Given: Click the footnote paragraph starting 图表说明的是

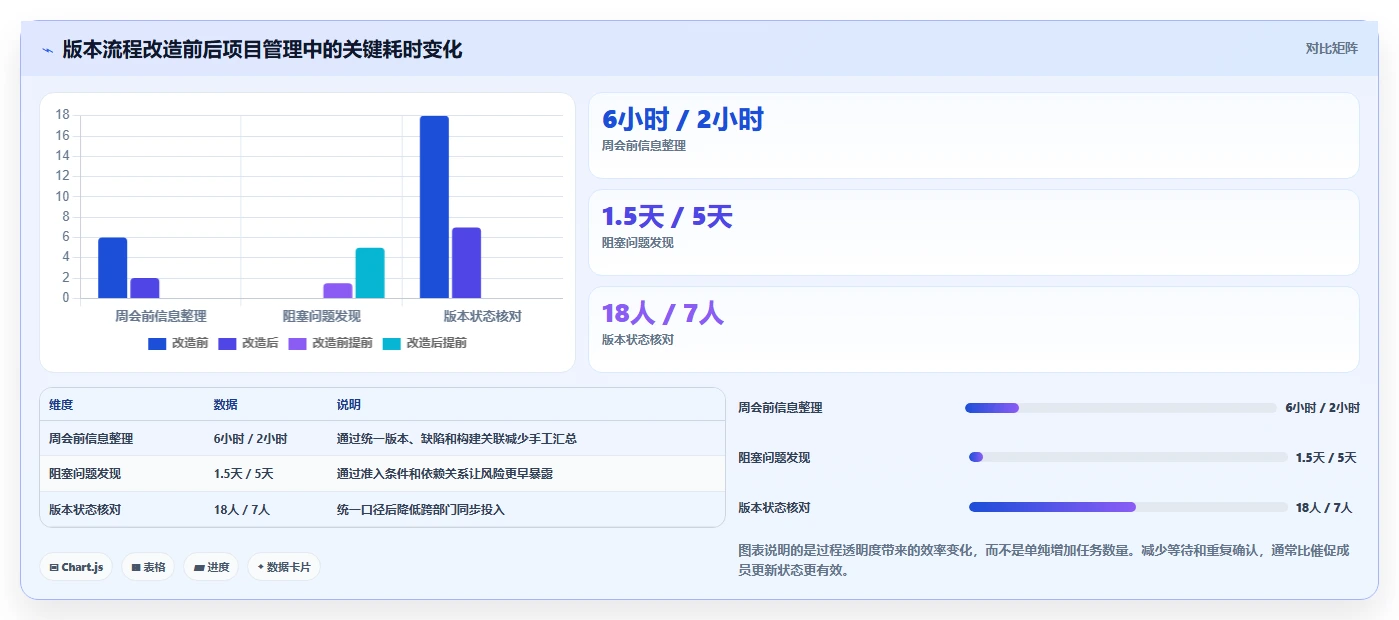Looking at the screenshot, I should tap(1044, 560).
